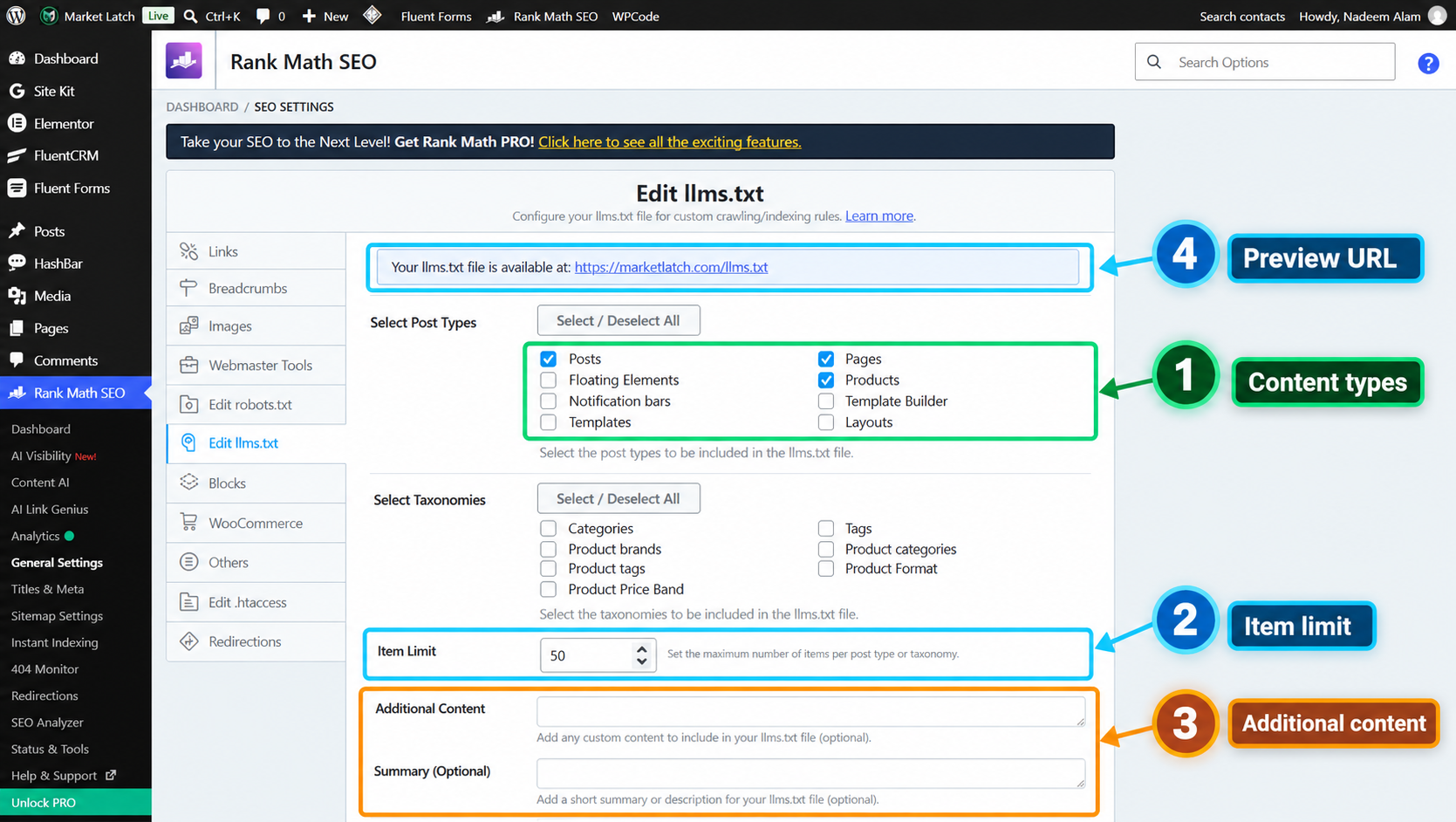Click the comments bubble icon in admin bar
Viewport: 1456px width, 822px height.
click(x=263, y=16)
